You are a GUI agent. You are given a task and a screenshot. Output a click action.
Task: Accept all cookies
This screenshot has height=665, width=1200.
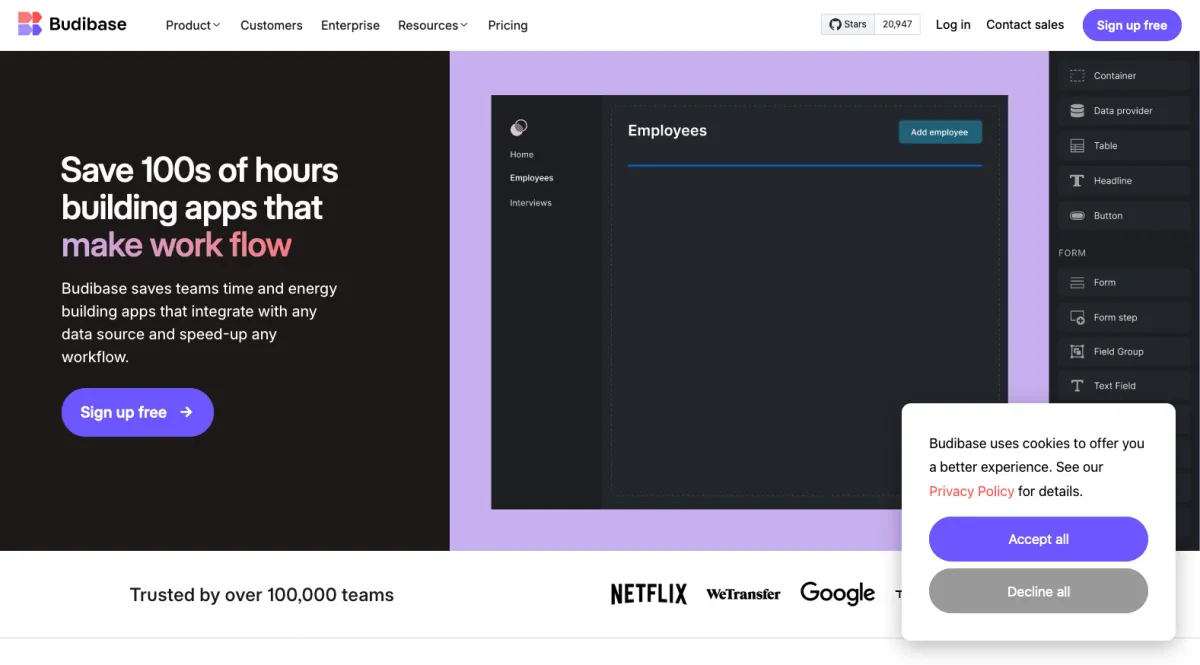1038,539
